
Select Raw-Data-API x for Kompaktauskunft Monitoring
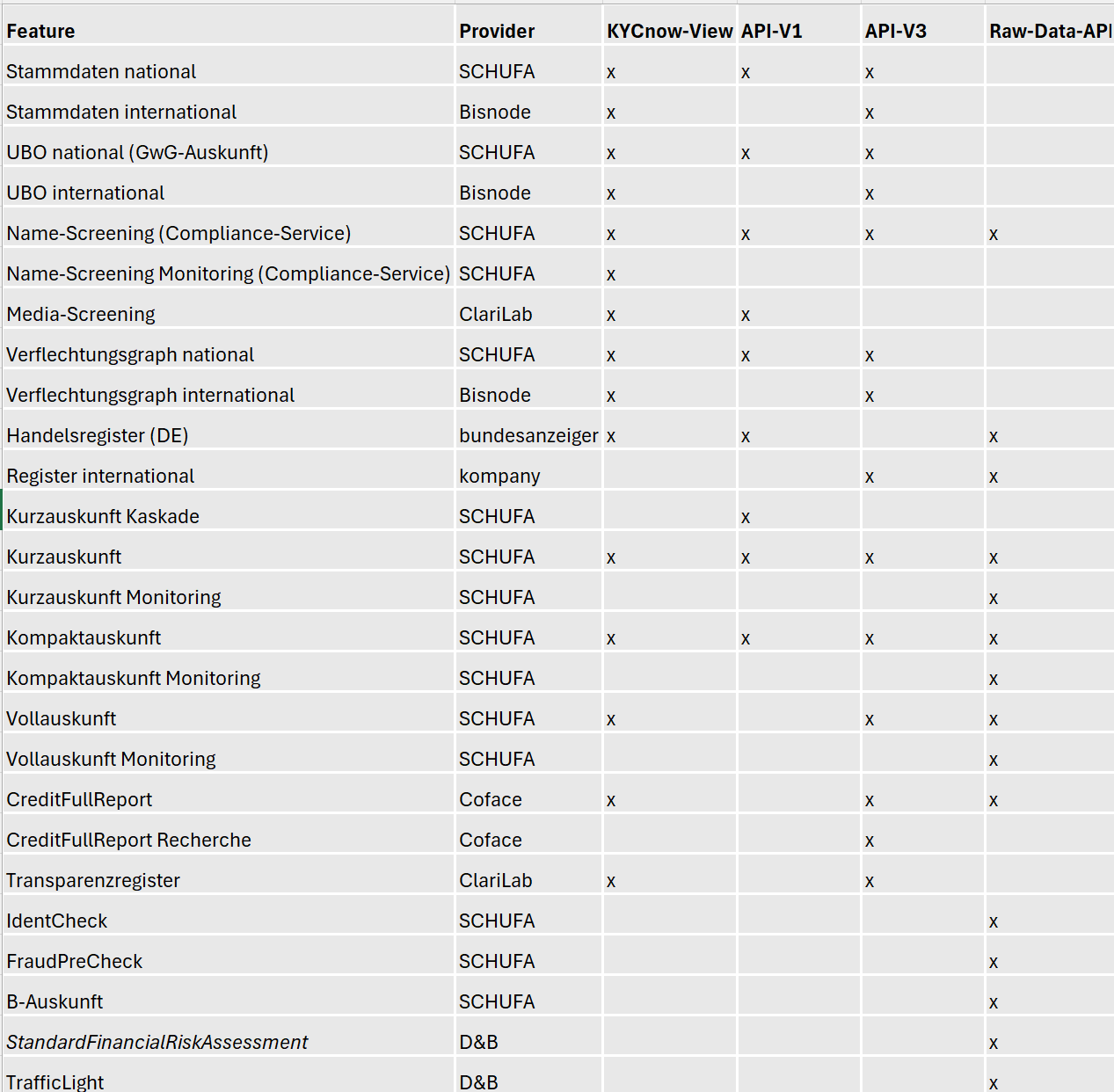tap(994, 680)
